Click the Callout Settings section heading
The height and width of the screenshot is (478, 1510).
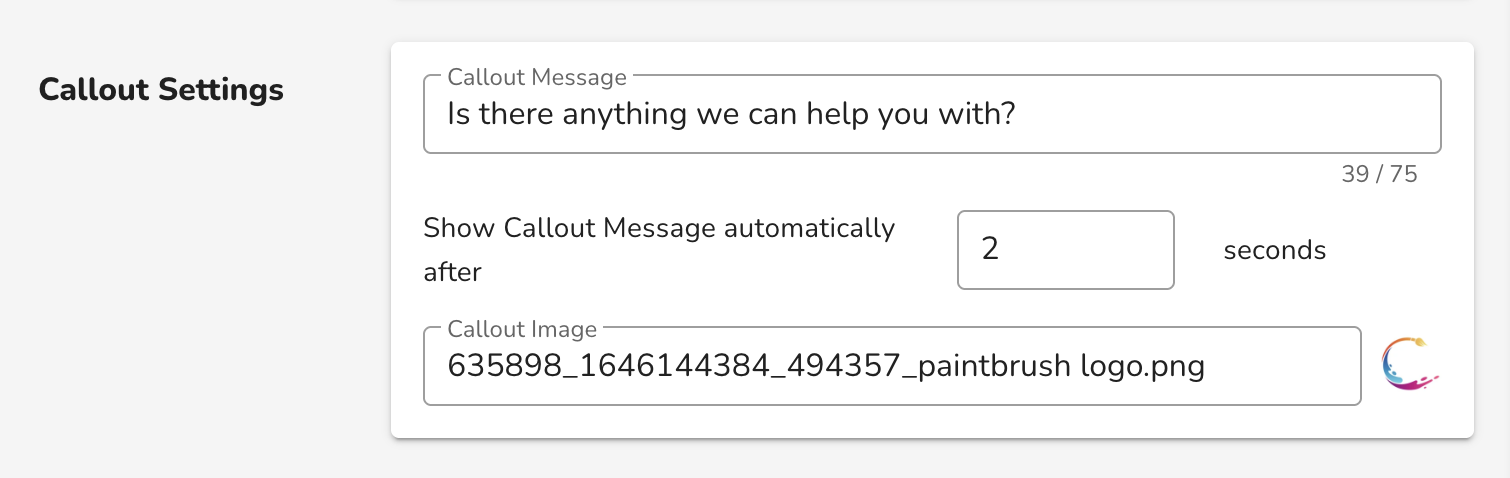[161, 90]
